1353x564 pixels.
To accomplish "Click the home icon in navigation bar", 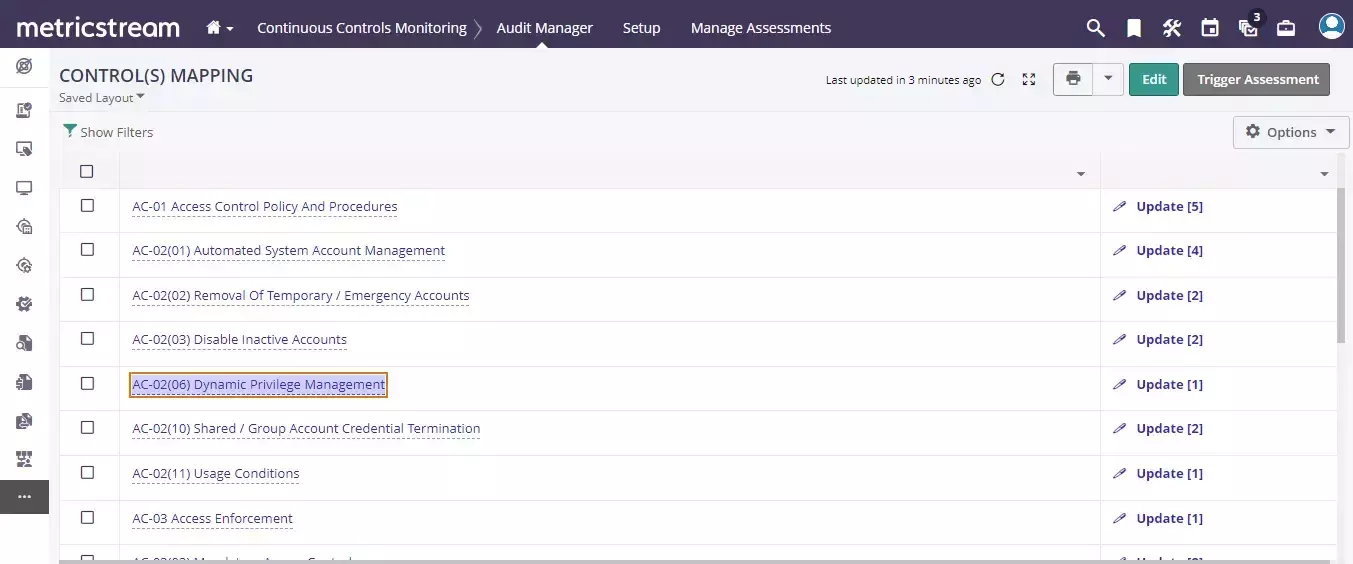I will 213,28.
